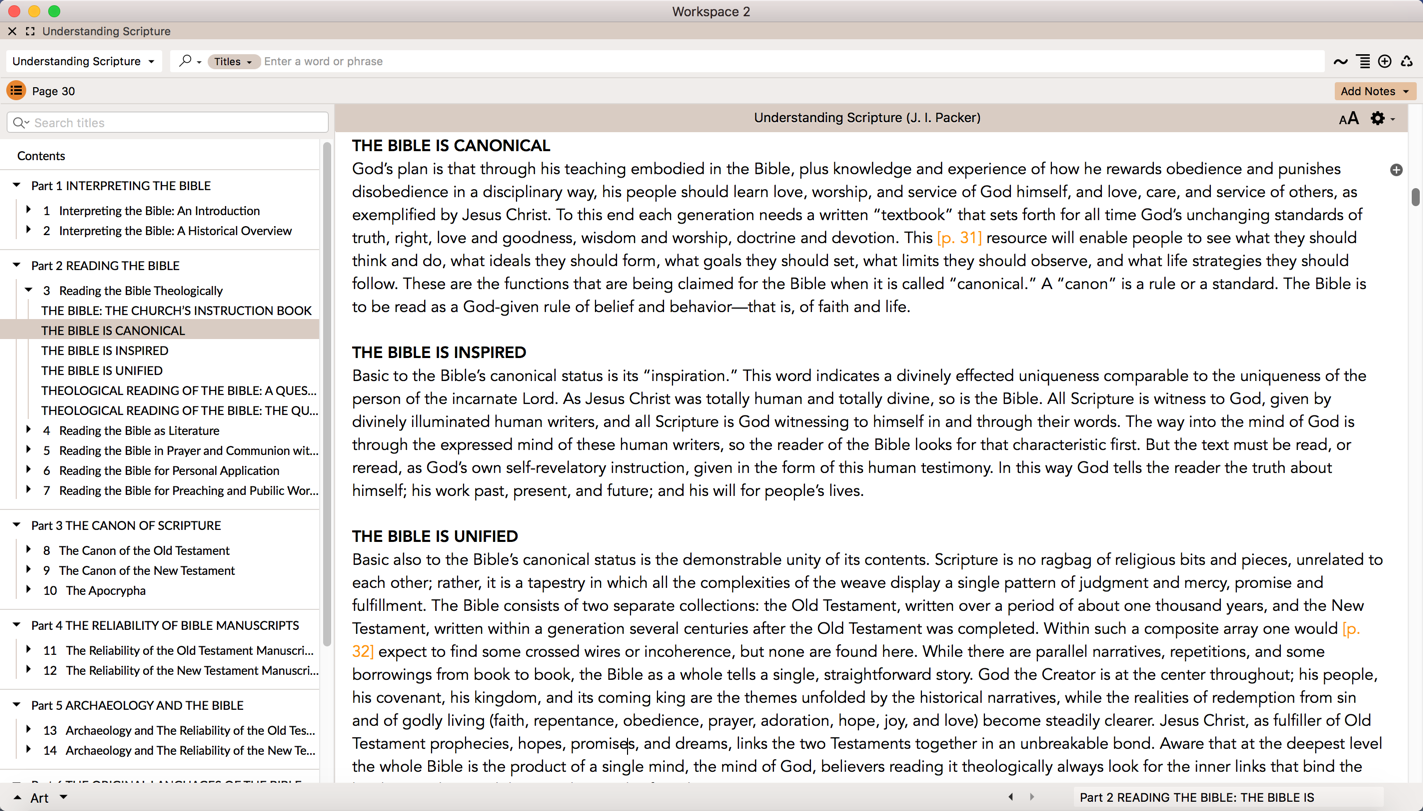Open the Understanding Scripture module dropdown
1423x811 pixels.
[83, 62]
